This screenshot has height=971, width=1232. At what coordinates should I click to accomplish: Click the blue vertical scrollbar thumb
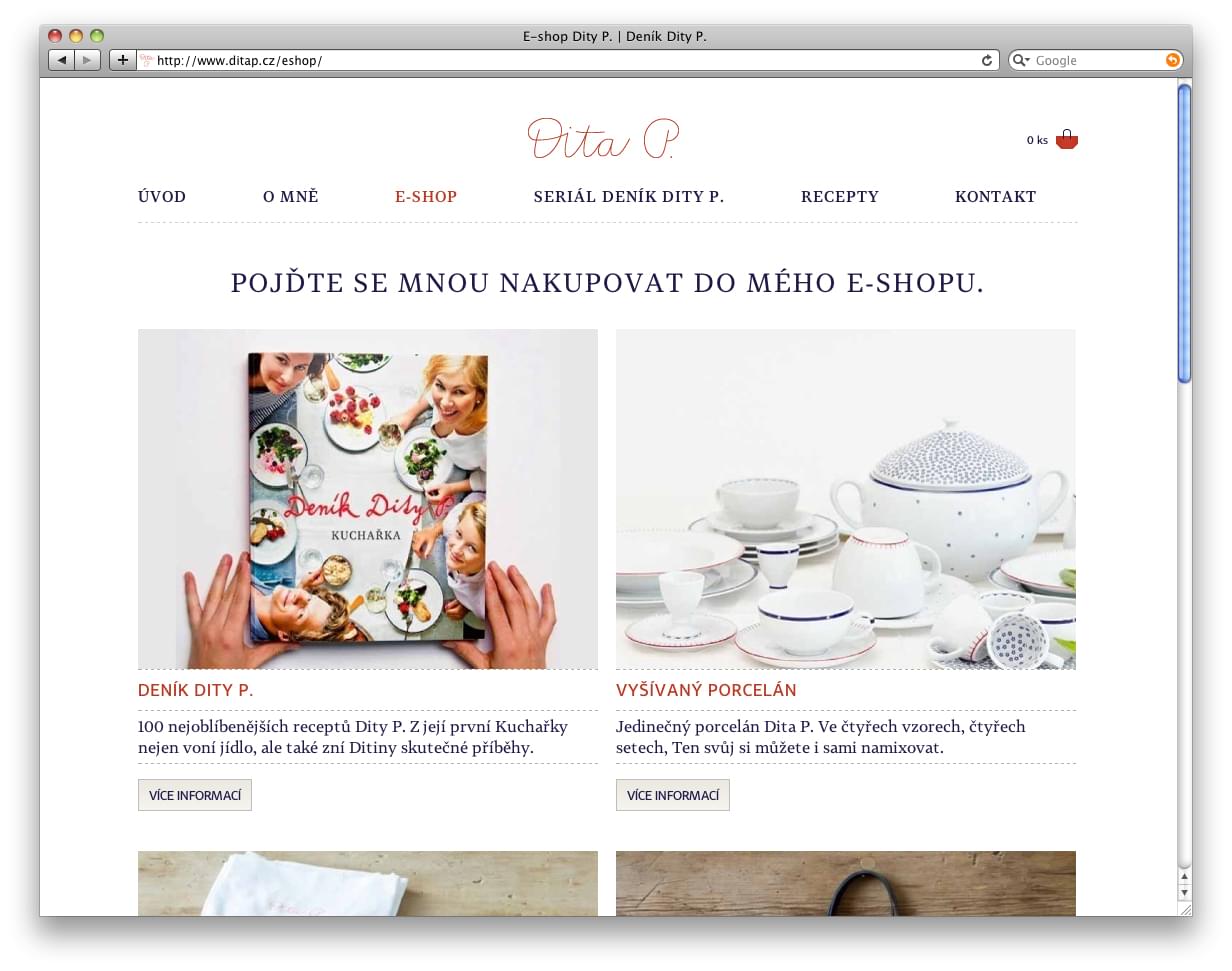click(1184, 234)
